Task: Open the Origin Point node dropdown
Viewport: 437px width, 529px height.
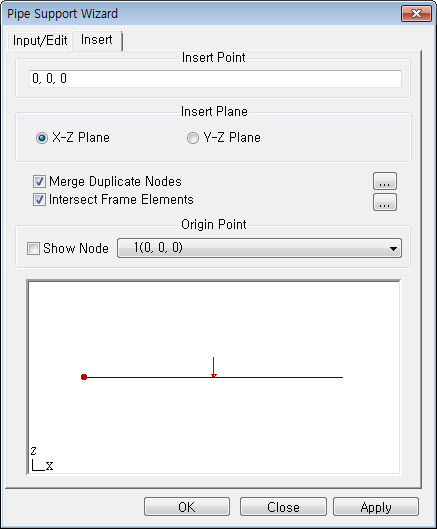Action: 259,248
